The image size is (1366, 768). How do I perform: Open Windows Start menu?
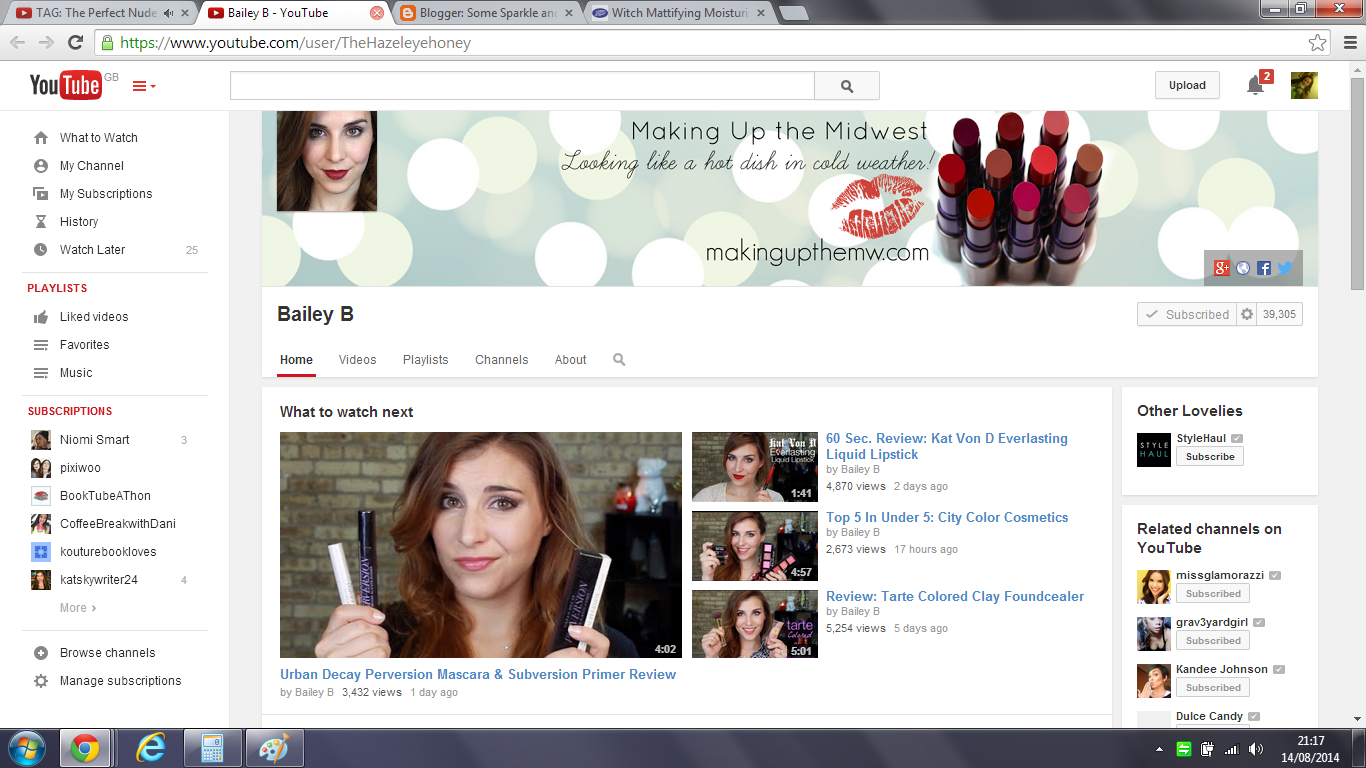tap(27, 748)
